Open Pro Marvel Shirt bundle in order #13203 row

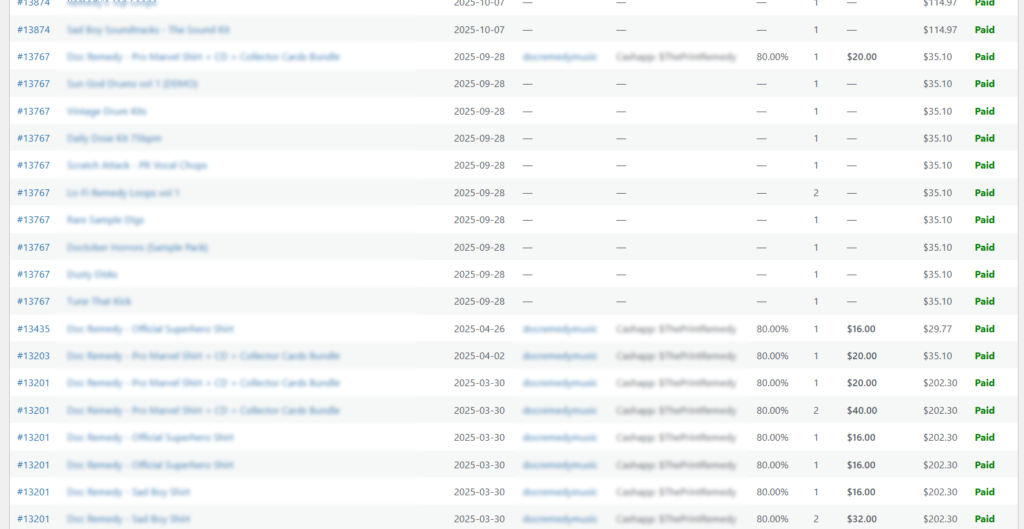pyautogui.click(x=203, y=356)
